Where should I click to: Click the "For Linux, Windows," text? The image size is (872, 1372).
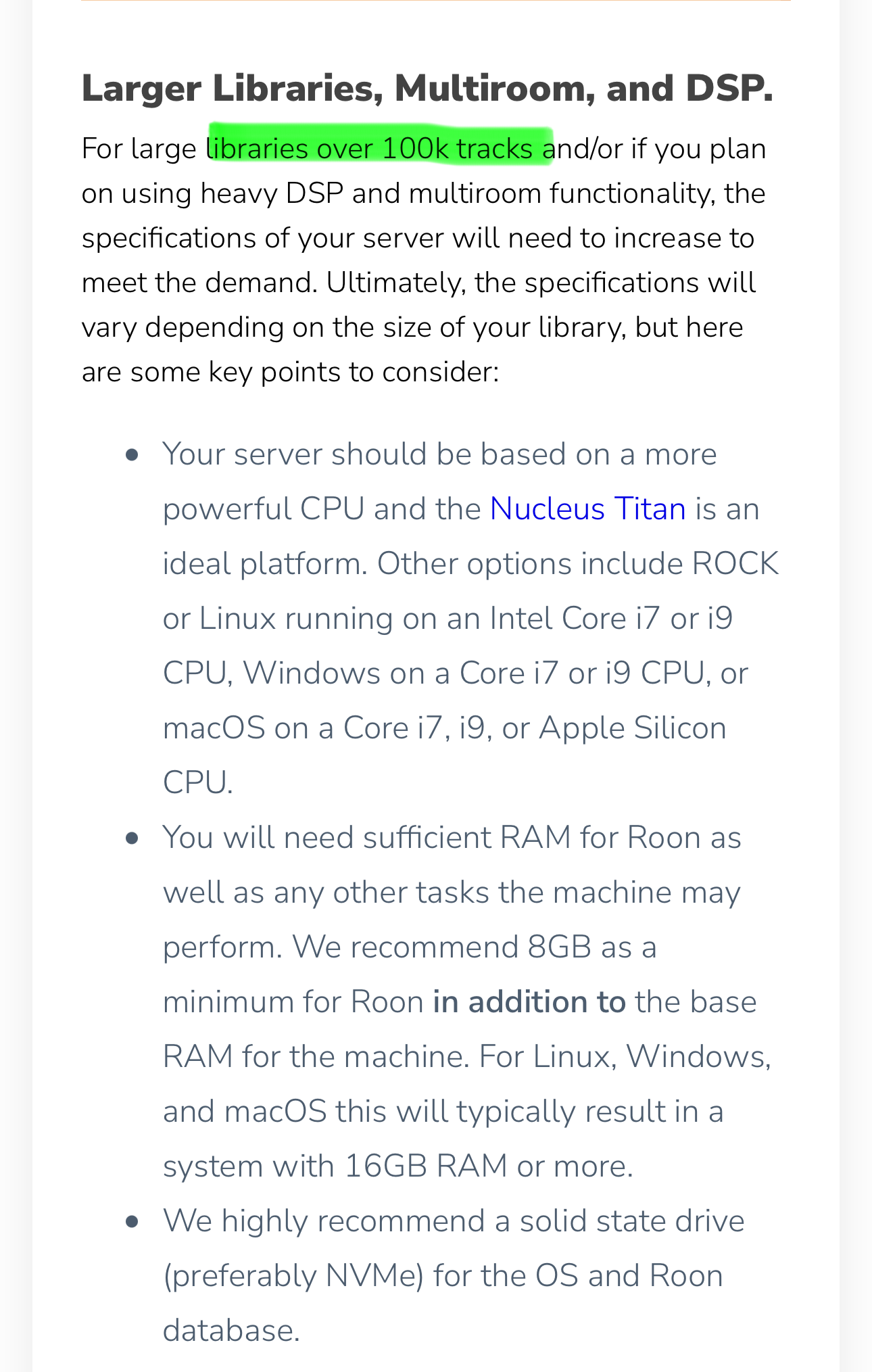pyautogui.click(x=625, y=1056)
